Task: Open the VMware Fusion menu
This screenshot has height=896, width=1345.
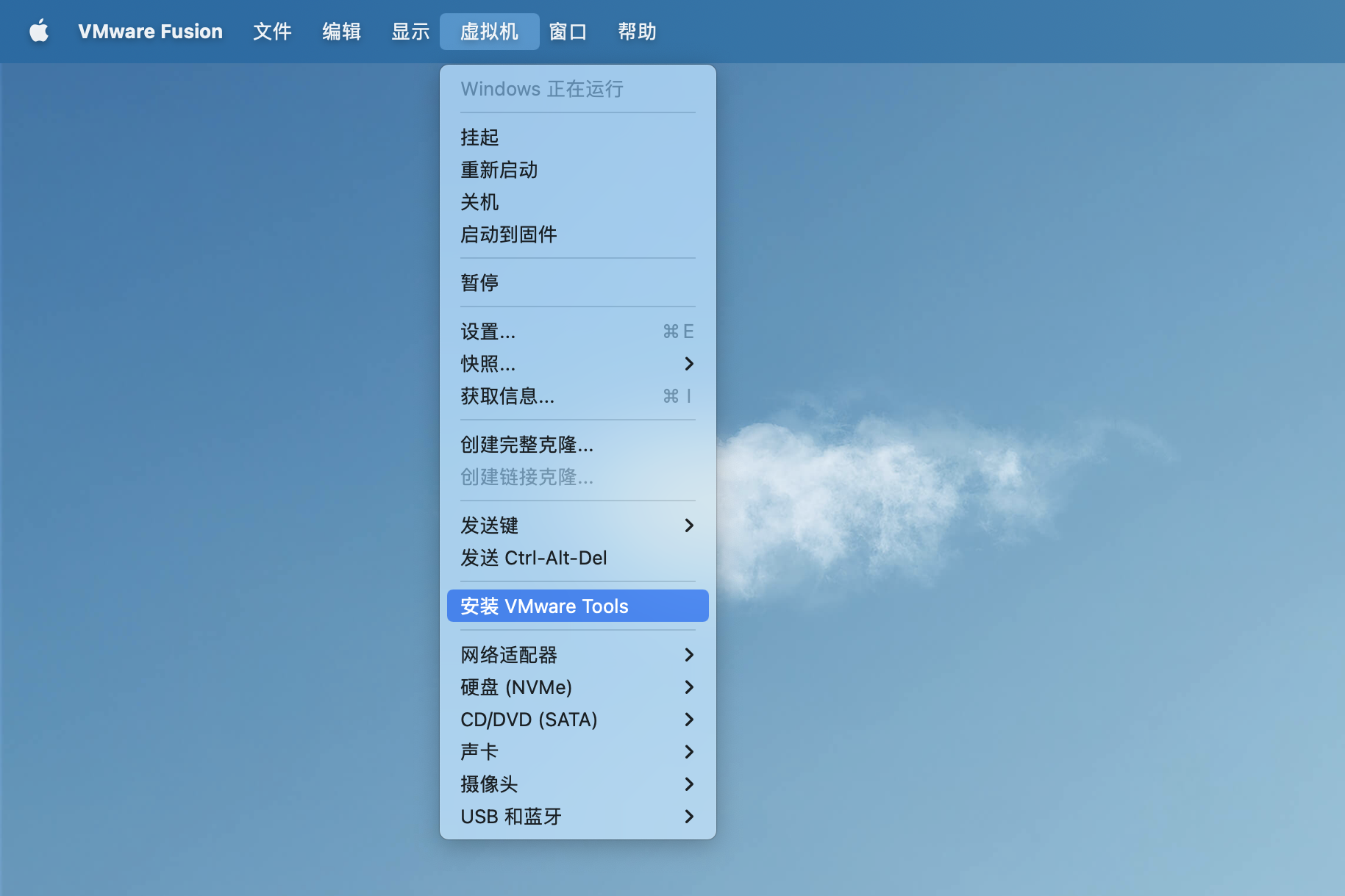Action: [150, 31]
